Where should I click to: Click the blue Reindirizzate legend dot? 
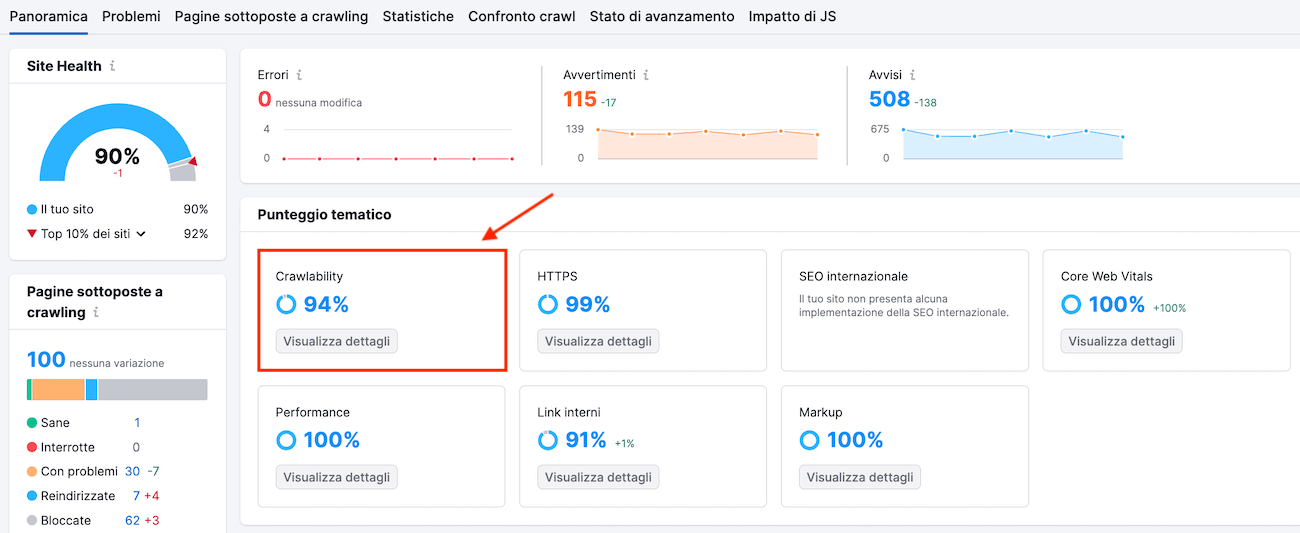point(32,496)
